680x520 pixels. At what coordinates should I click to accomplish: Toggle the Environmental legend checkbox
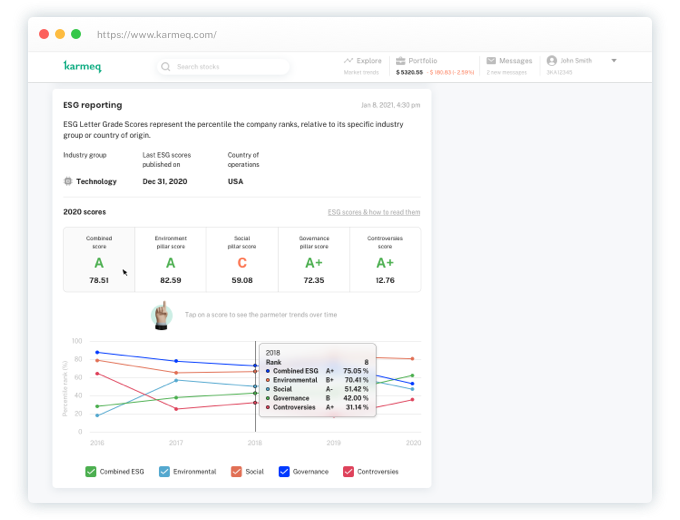[164, 471]
